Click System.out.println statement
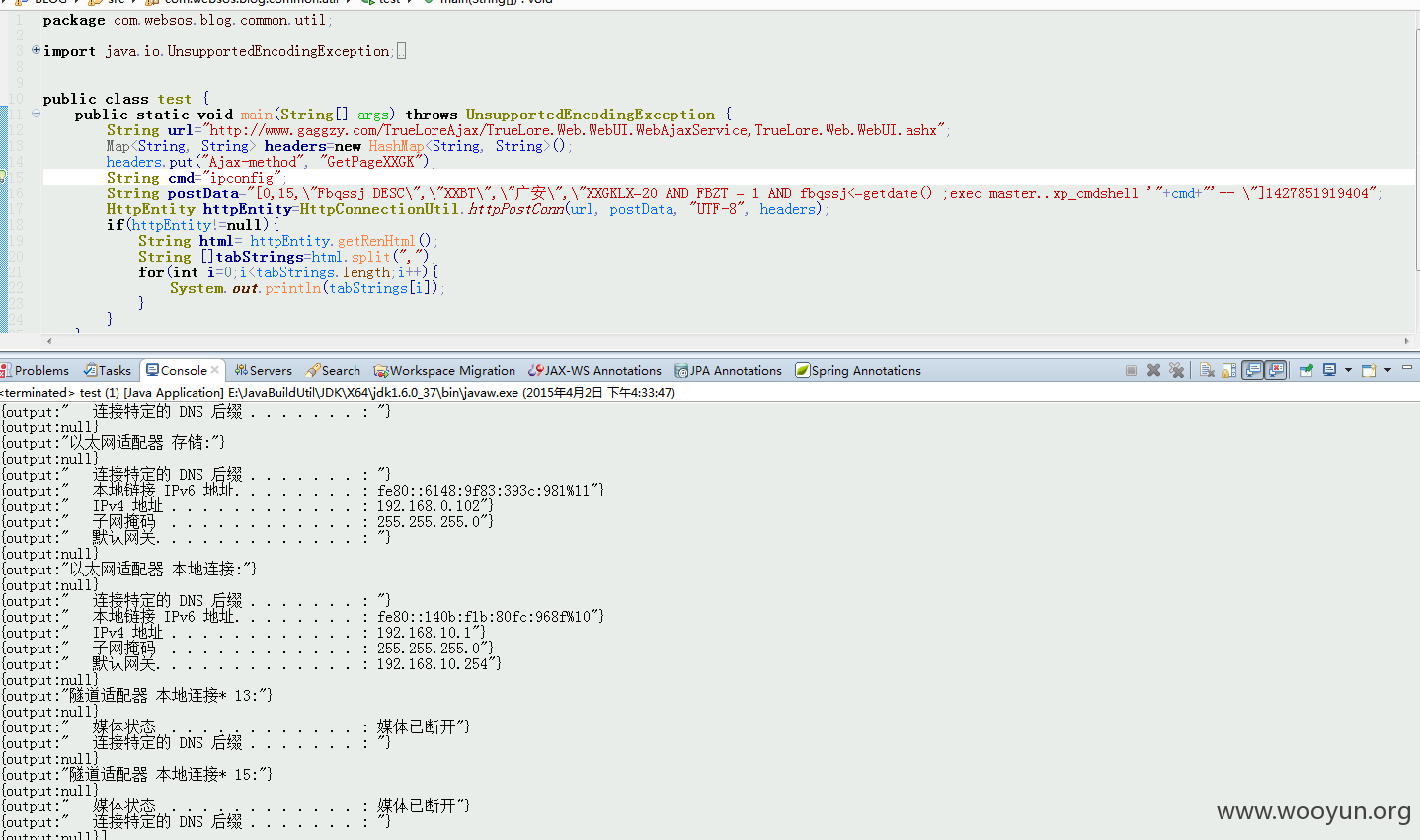Viewport: 1420px width, 840px height. coord(307,288)
